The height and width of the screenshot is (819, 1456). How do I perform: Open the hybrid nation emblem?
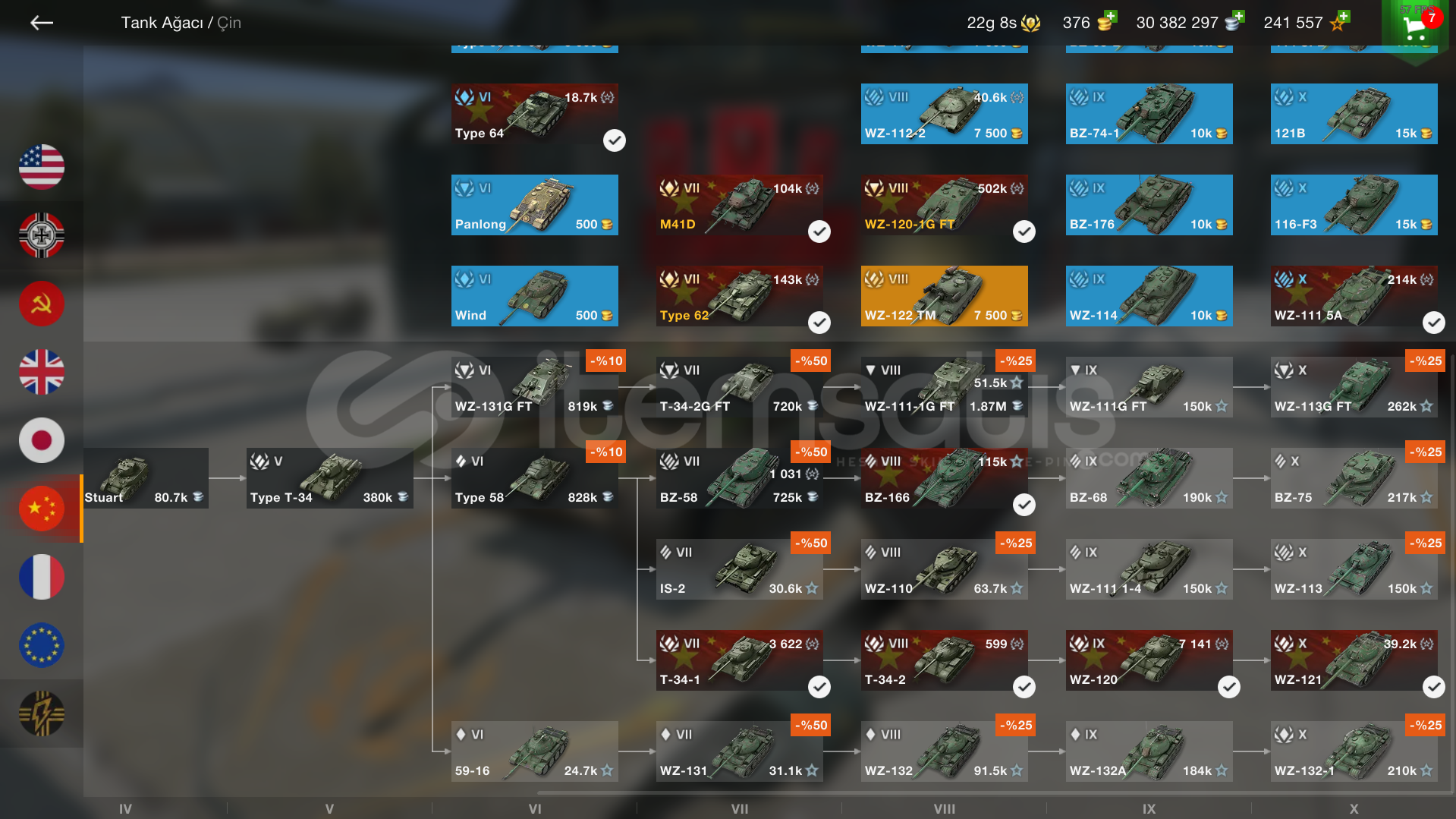pos(42,713)
